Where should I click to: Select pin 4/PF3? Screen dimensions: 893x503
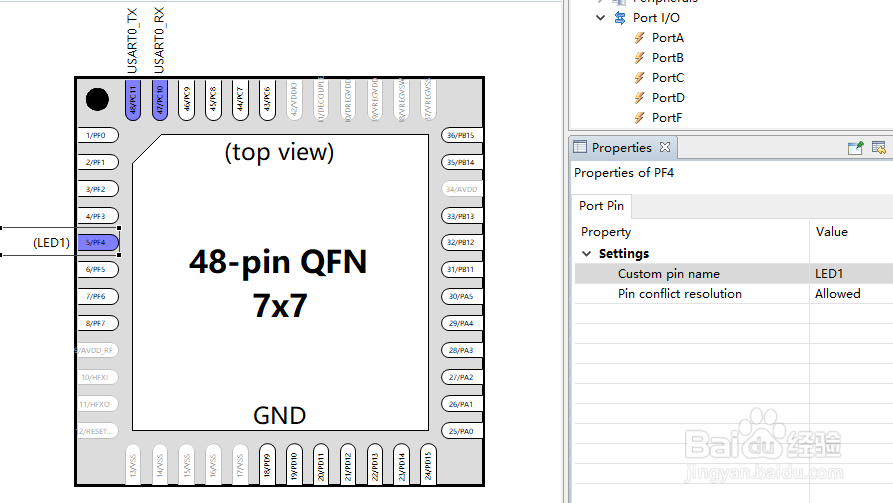(98, 216)
